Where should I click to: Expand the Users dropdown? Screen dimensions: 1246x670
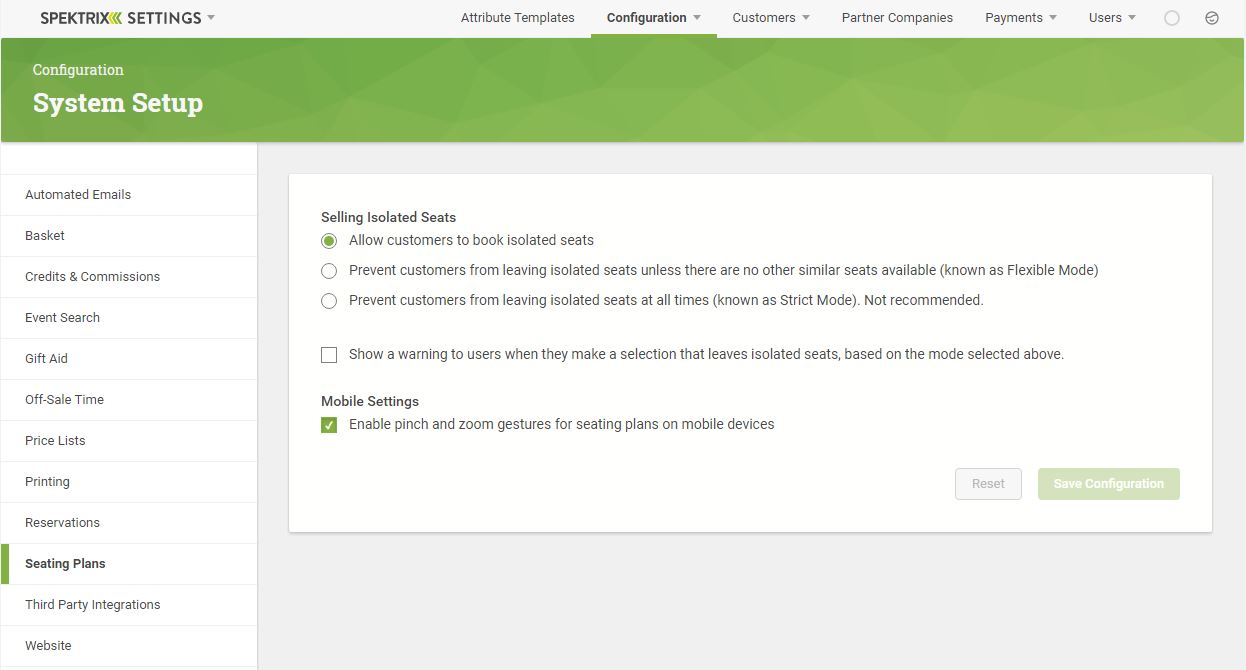(1111, 17)
